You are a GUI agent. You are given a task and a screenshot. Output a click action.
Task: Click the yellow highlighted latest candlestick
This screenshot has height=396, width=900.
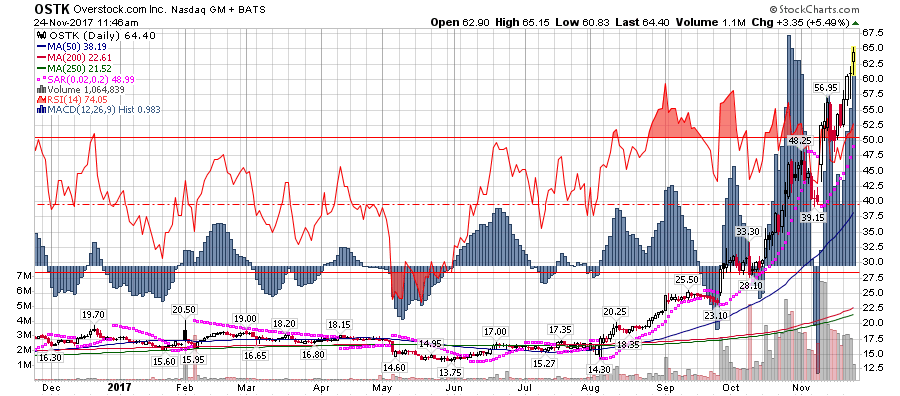pyautogui.click(x=854, y=61)
